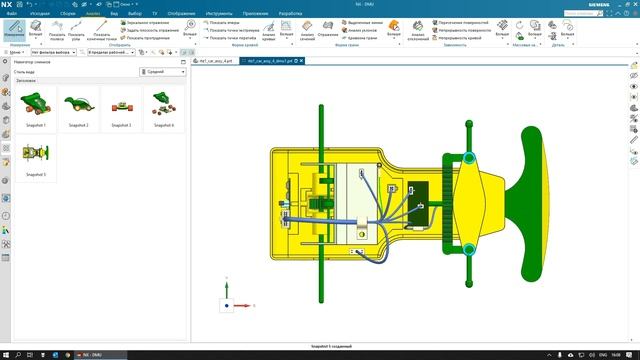
Task: Open Snapshot 5 thumbnail
Action: point(36,158)
